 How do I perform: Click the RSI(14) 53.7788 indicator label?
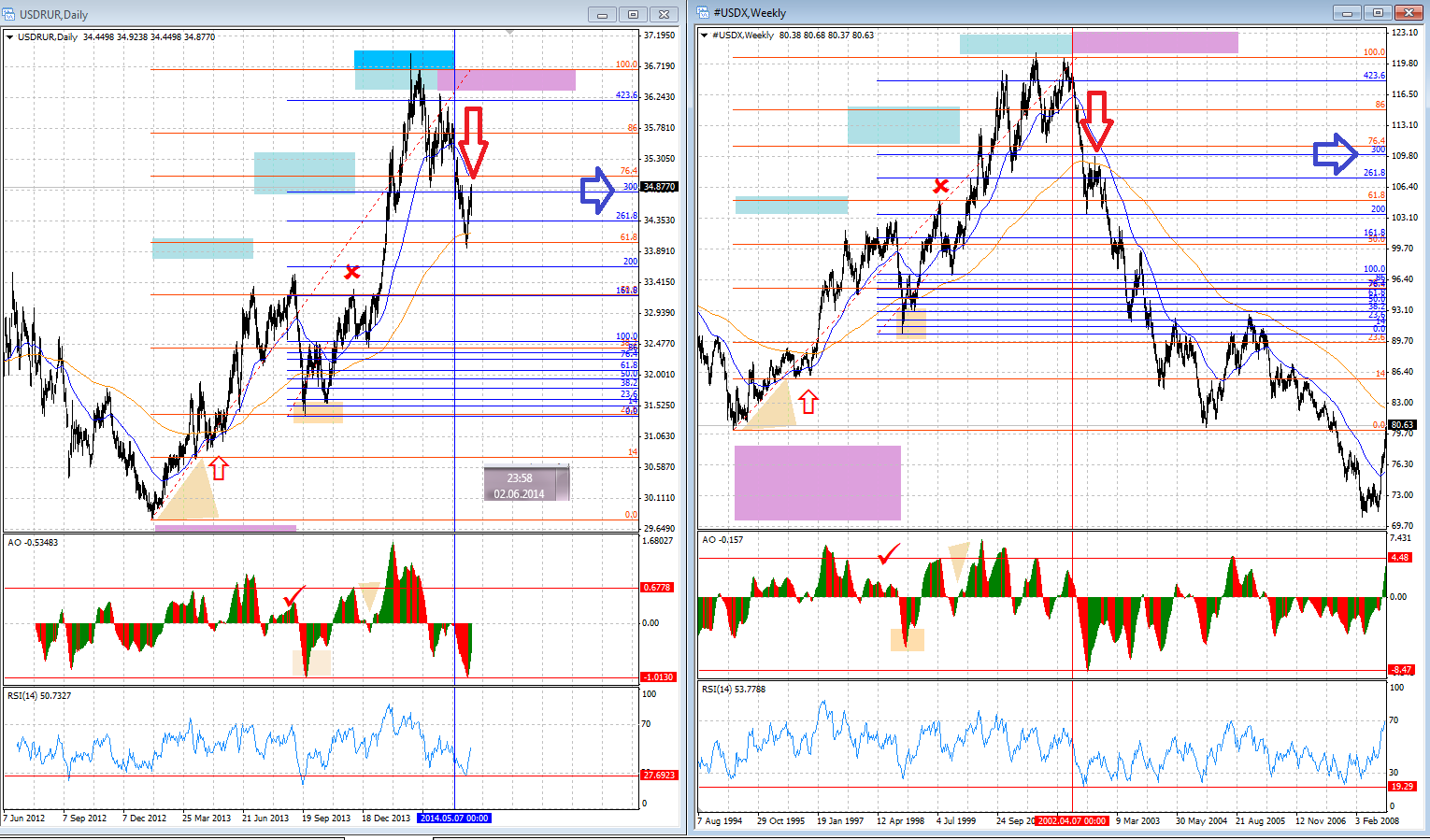point(734,690)
